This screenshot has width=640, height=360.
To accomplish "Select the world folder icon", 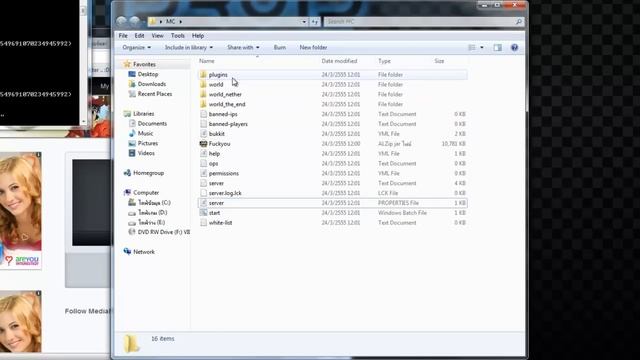I will [x=203, y=84].
